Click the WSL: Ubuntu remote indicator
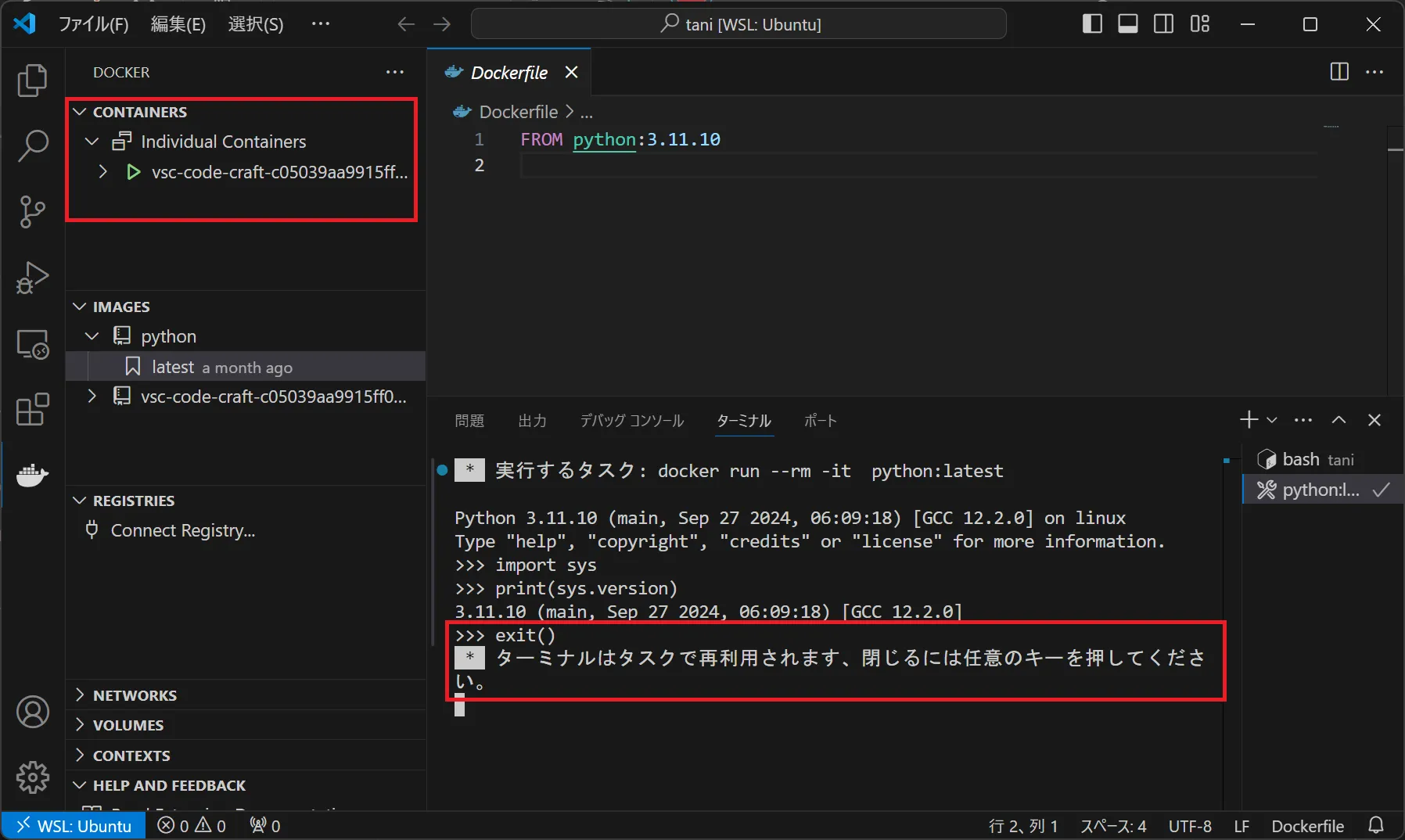The width and height of the screenshot is (1405, 840). pos(74,826)
